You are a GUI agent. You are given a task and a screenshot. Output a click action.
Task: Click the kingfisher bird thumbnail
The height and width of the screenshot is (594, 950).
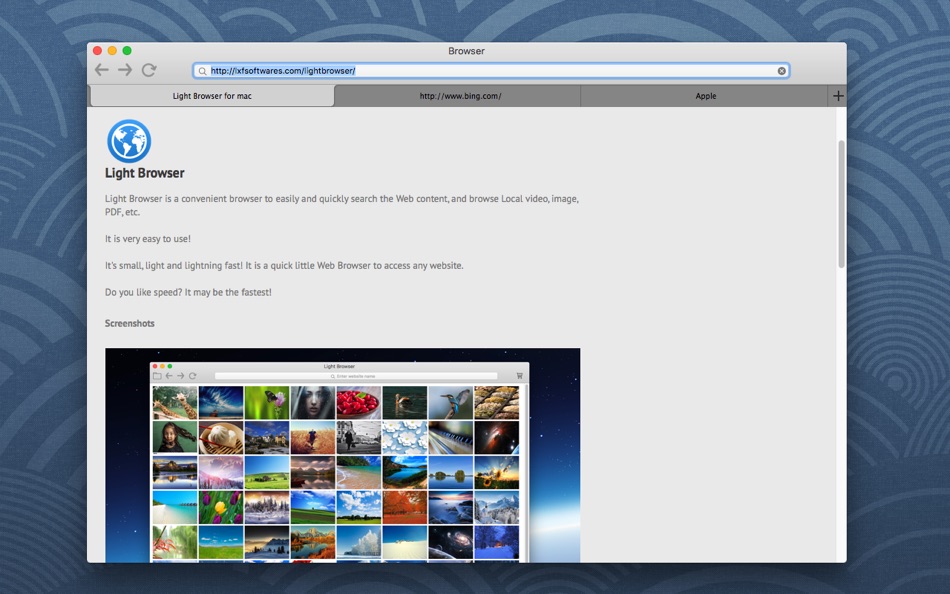pos(450,402)
